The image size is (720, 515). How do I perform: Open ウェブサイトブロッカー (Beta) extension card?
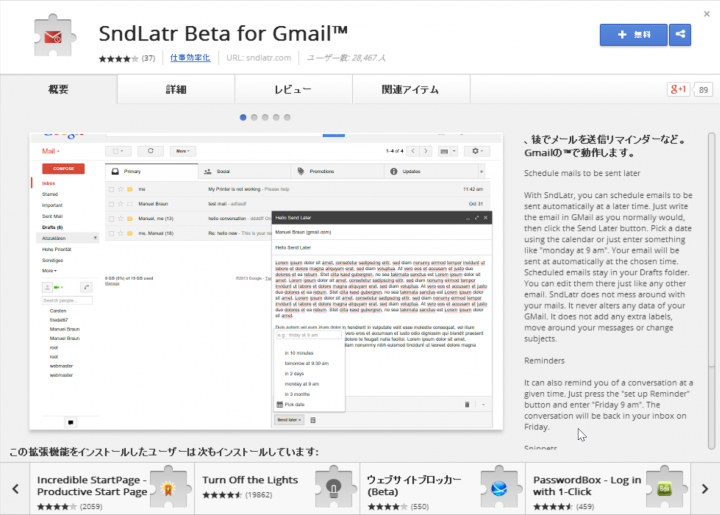click(x=442, y=489)
